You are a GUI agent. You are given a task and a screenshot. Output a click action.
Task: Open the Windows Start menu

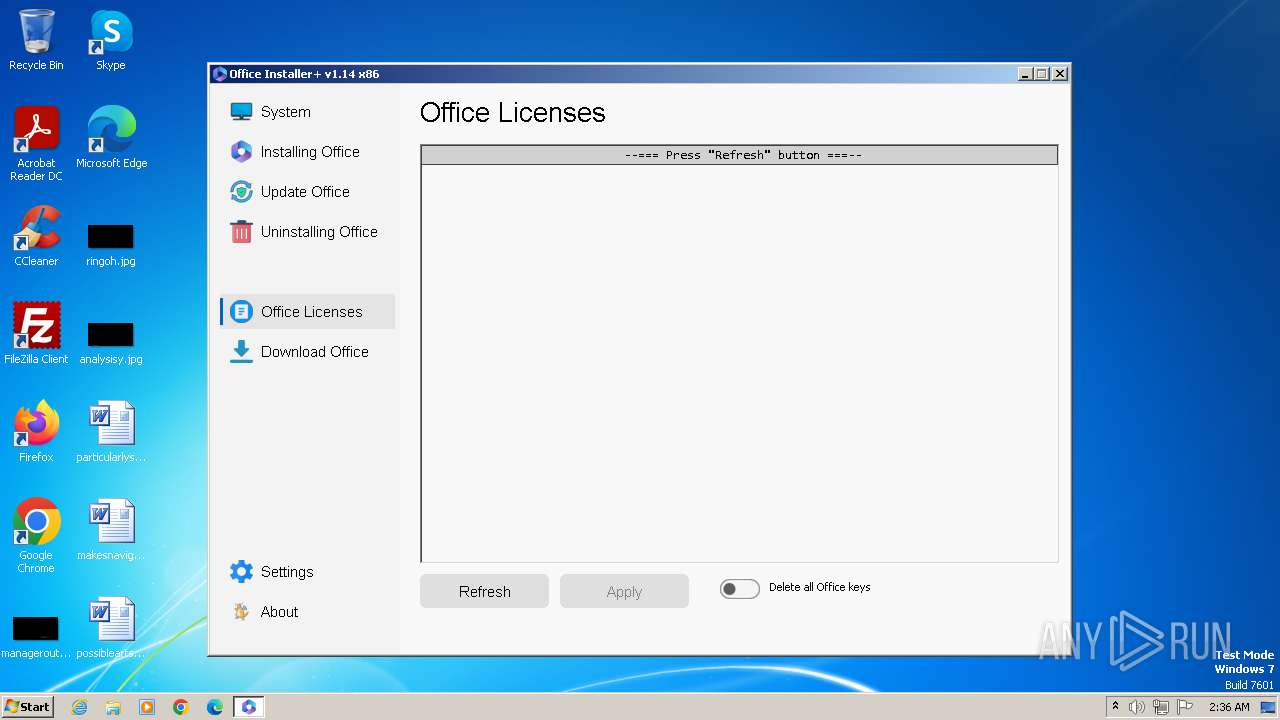[x=28, y=706]
